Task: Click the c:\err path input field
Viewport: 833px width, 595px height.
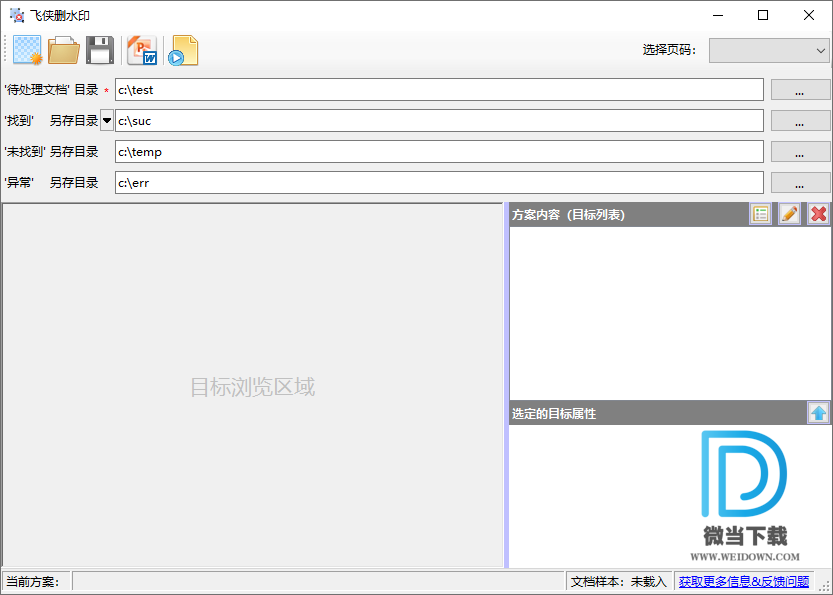Action: pos(439,182)
